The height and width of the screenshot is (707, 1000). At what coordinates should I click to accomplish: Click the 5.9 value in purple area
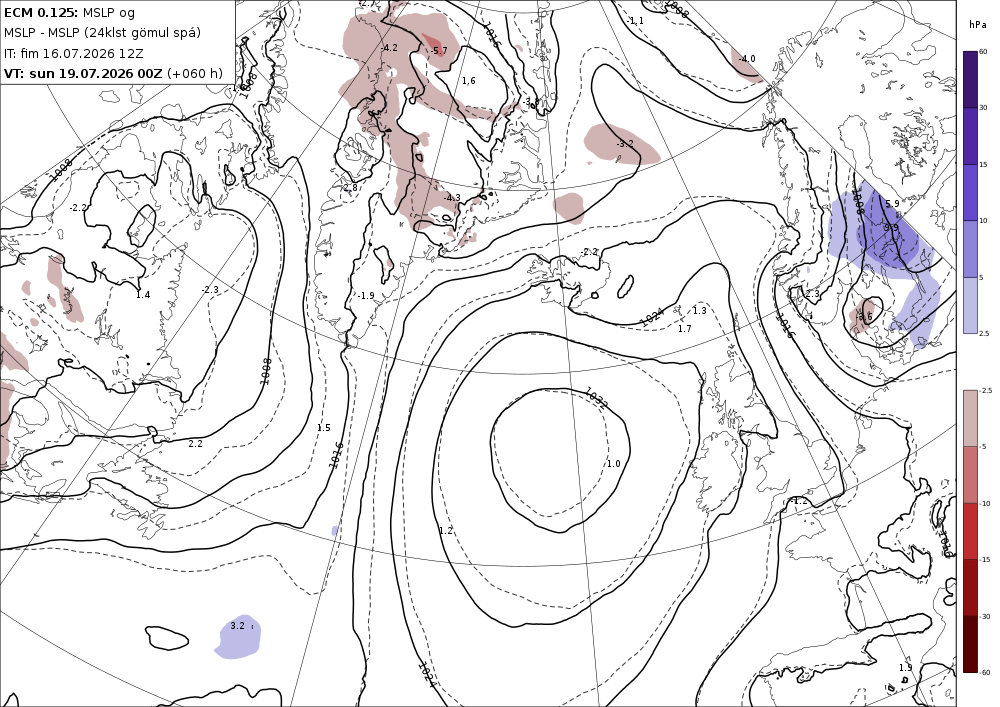pyautogui.click(x=892, y=203)
